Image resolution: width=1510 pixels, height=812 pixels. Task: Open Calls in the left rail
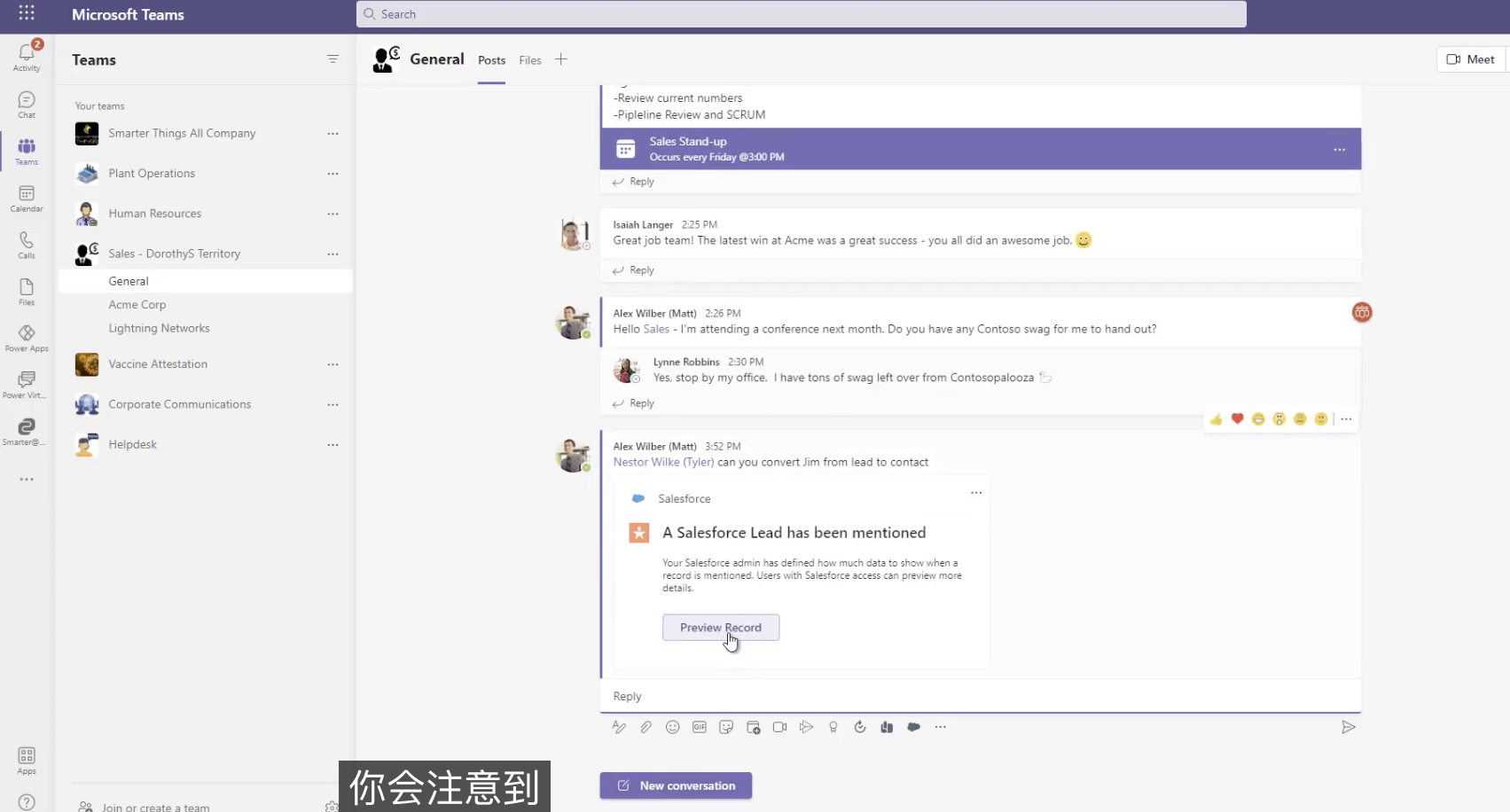tap(27, 245)
